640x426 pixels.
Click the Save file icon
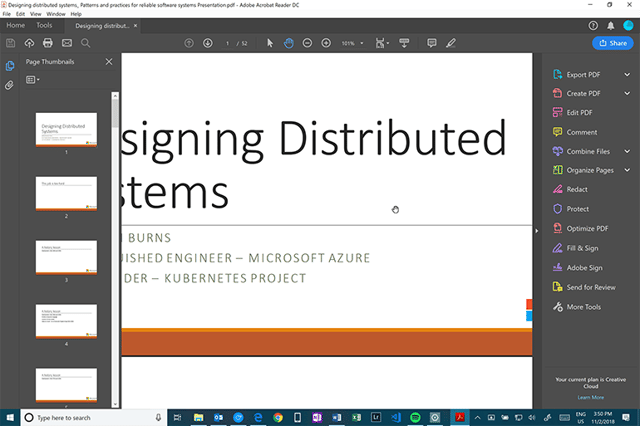pos(11,43)
